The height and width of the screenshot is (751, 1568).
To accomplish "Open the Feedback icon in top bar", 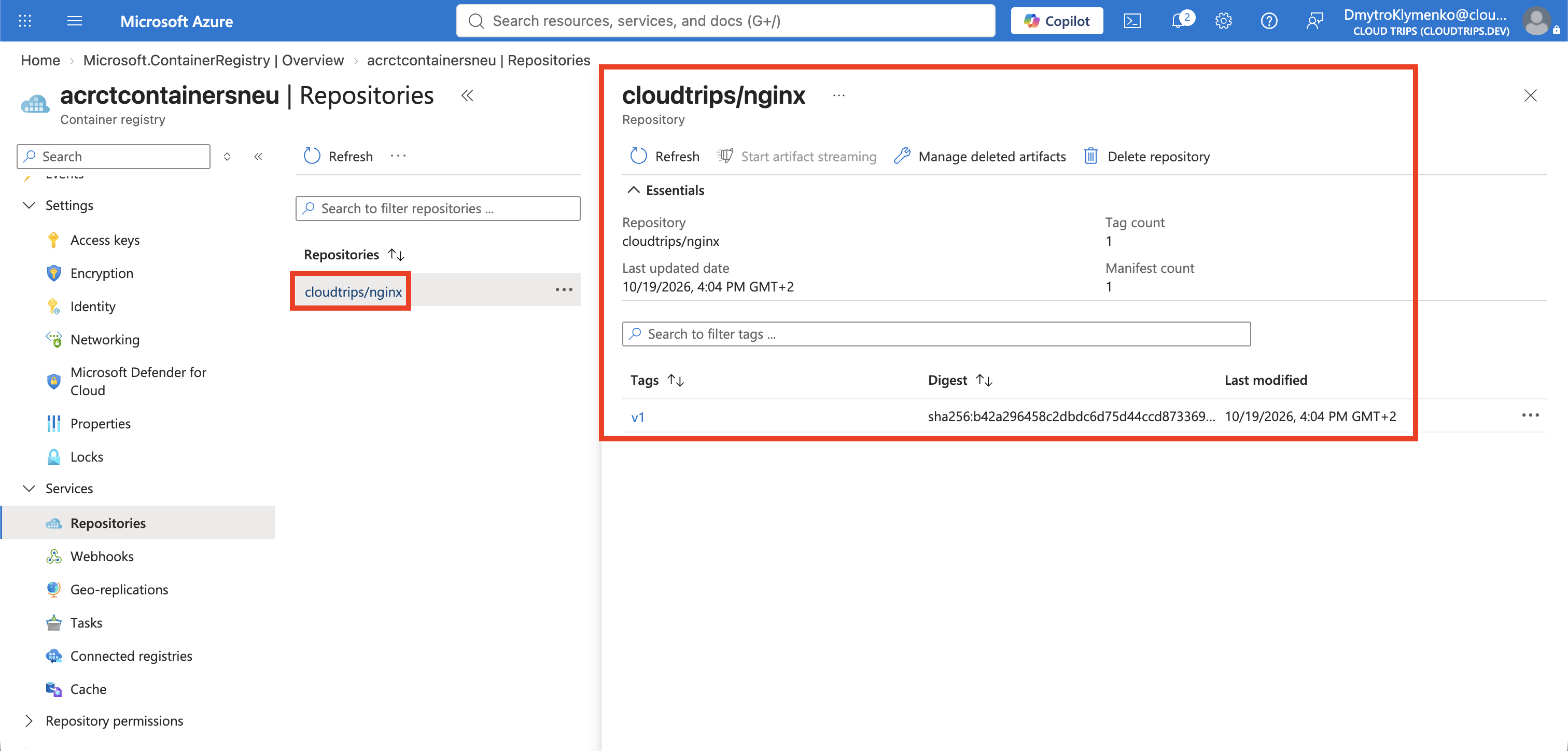I will 1315,21.
